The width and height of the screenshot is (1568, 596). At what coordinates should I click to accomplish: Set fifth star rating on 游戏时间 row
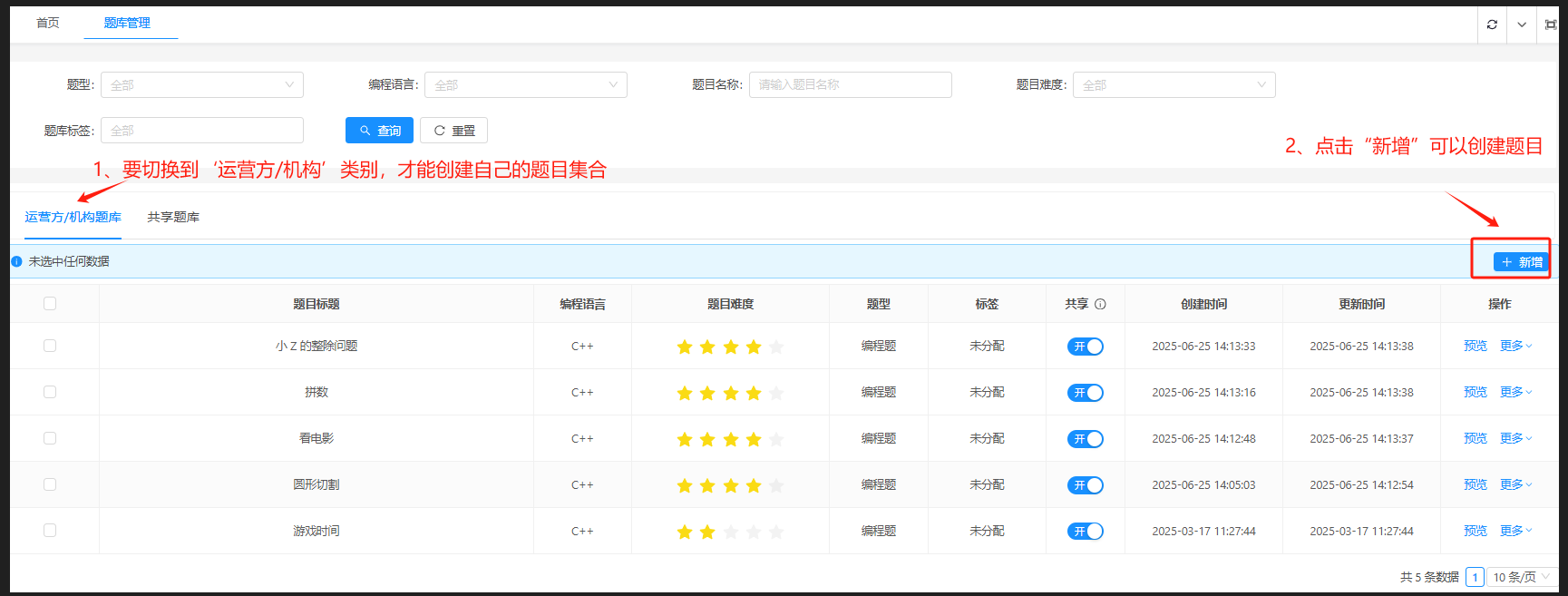(x=776, y=532)
